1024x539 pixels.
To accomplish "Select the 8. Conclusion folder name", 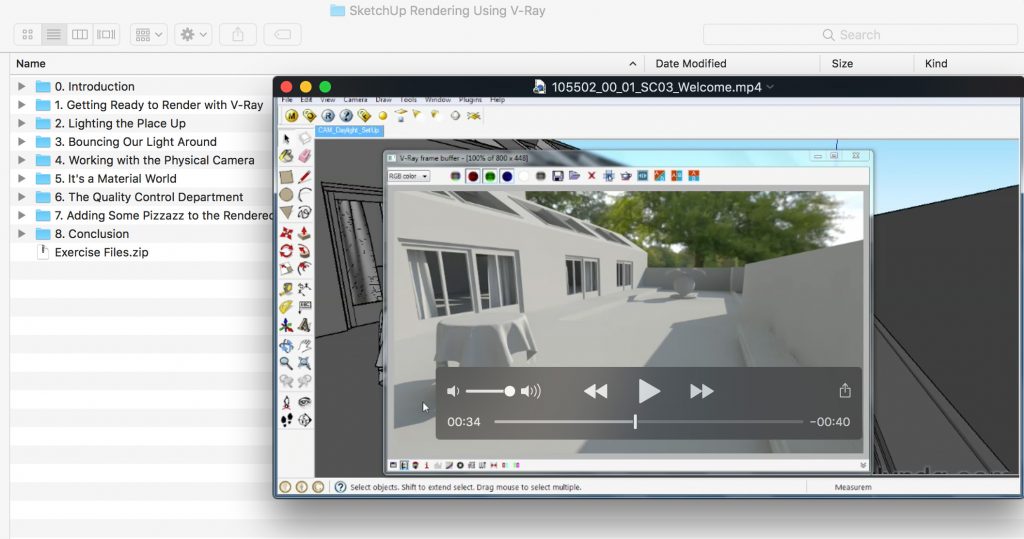I will click(x=92, y=234).
